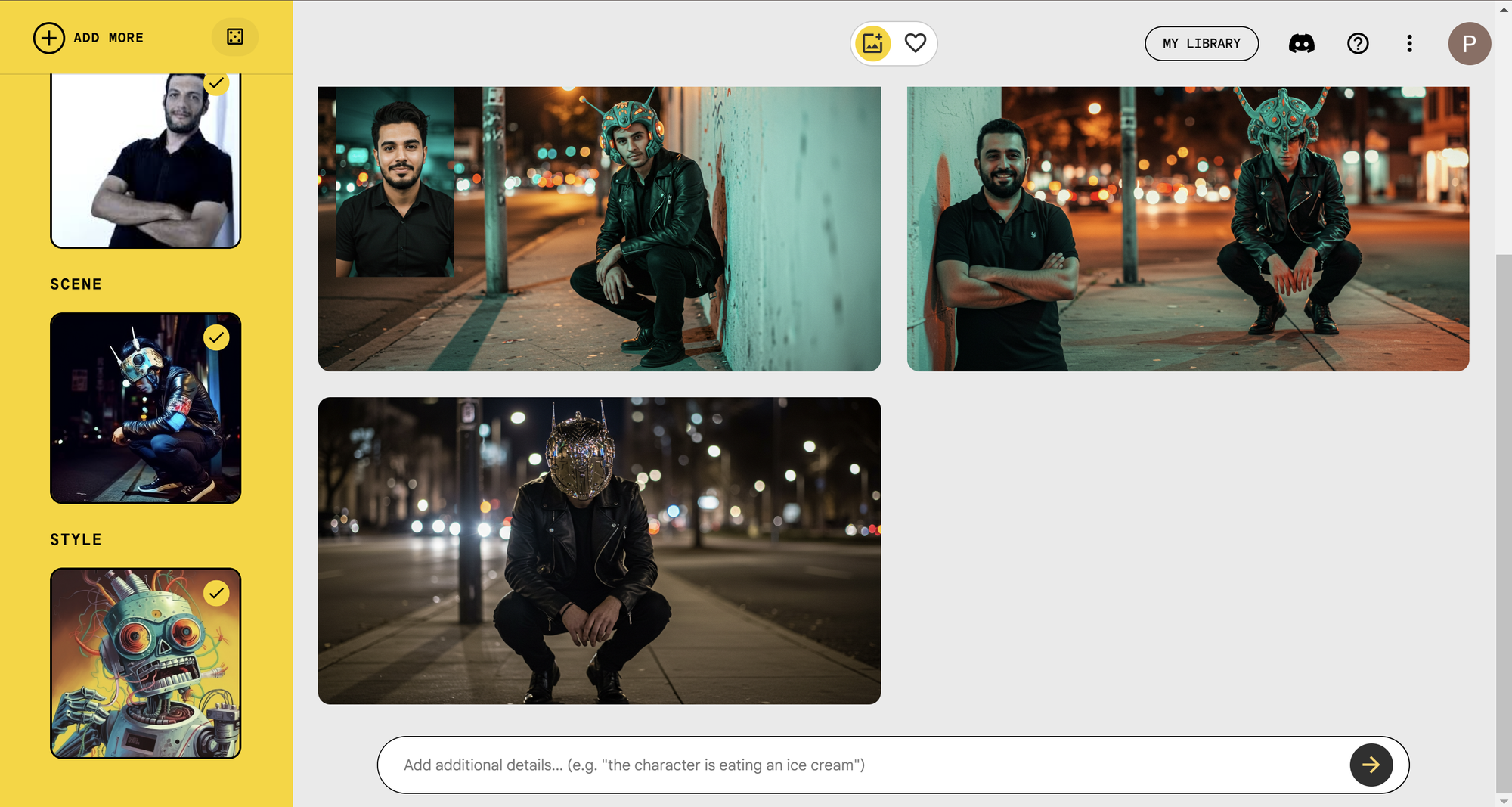Uncheck the Scene image checkmark

pyautogui.click(x=216, y=337)
